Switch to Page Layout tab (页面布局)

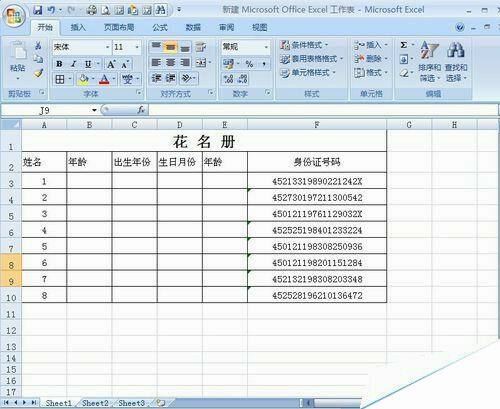(119, 28)
